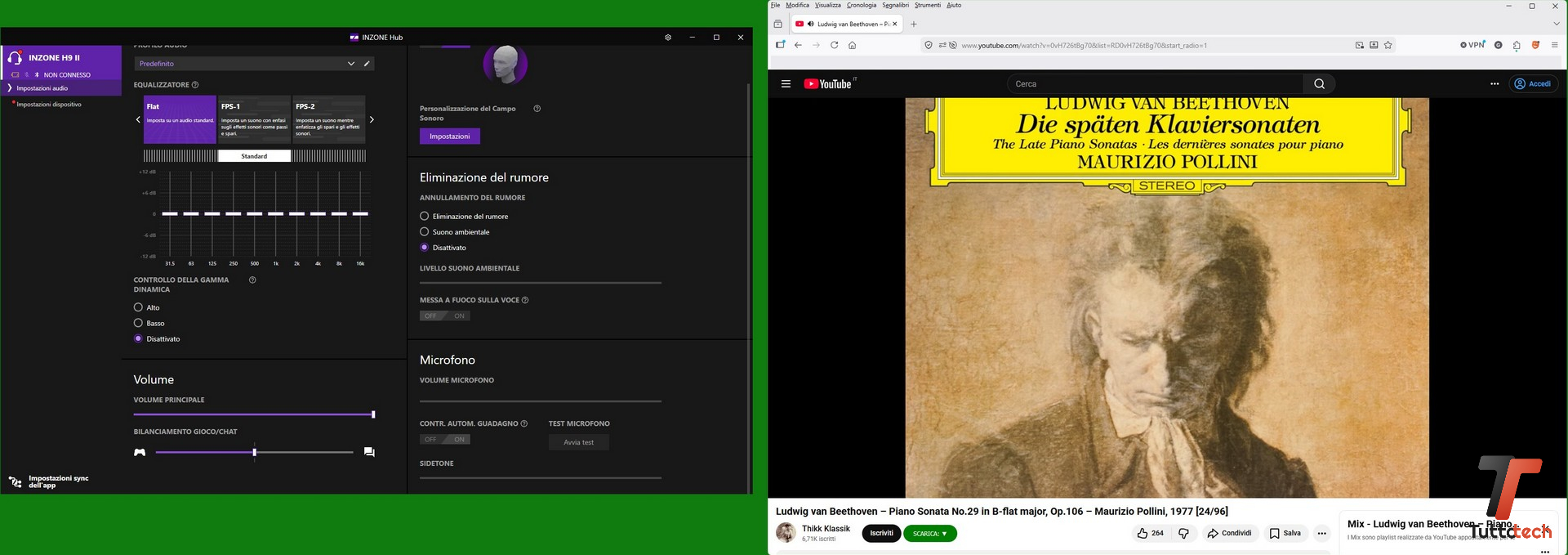Go back in the browser
The image size is (1568, 555).
tap(798, 46)
